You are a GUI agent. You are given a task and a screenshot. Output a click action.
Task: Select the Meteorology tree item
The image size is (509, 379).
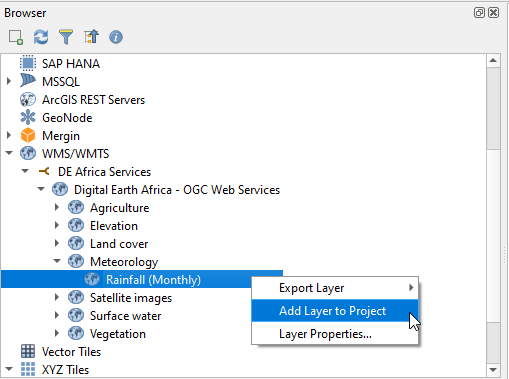point(124,262)
